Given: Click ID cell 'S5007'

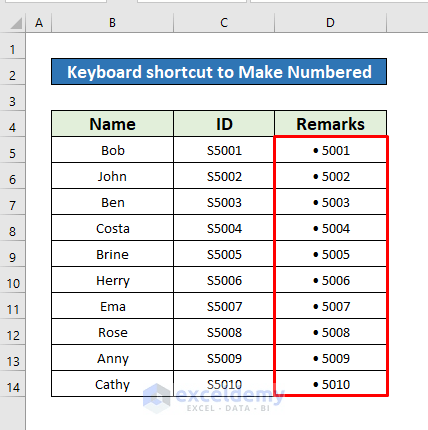Looking at the screenshot, I should coord(224,306).
